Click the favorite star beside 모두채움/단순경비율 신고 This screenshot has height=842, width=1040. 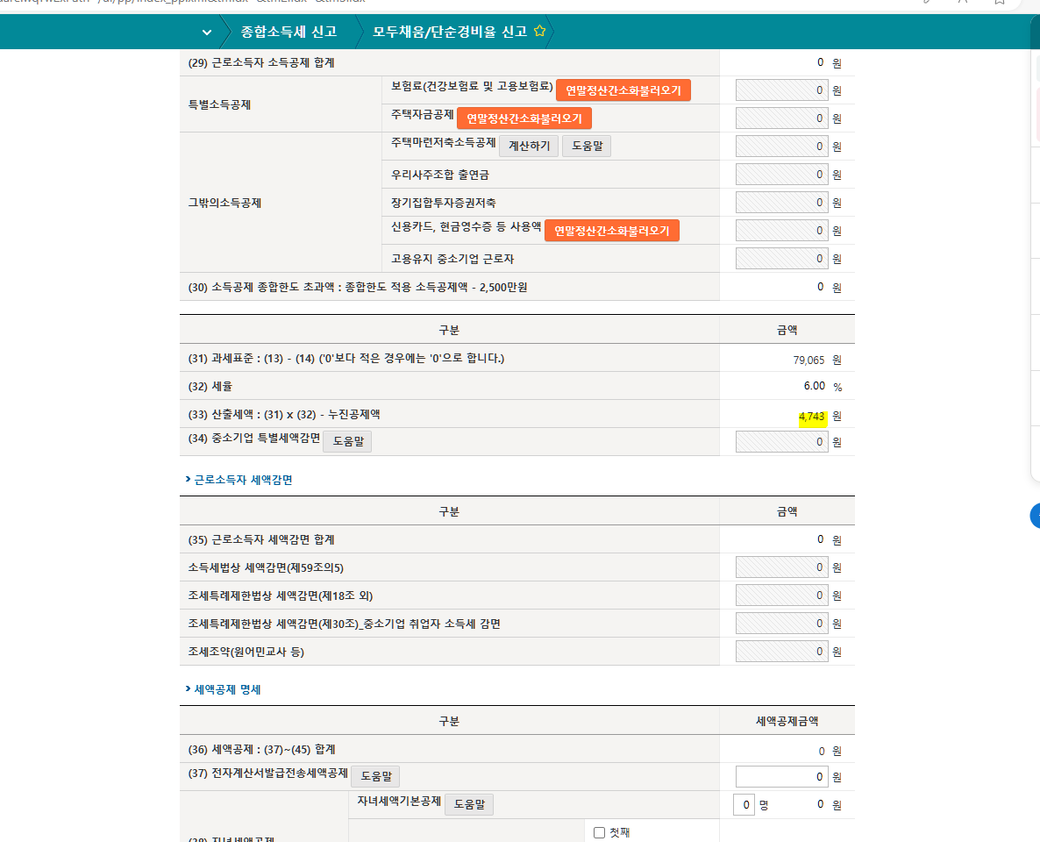[x=540, y=31]
